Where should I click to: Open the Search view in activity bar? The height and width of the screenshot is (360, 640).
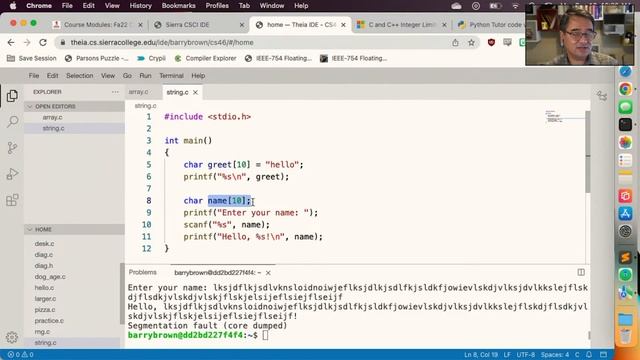[12, 122]
